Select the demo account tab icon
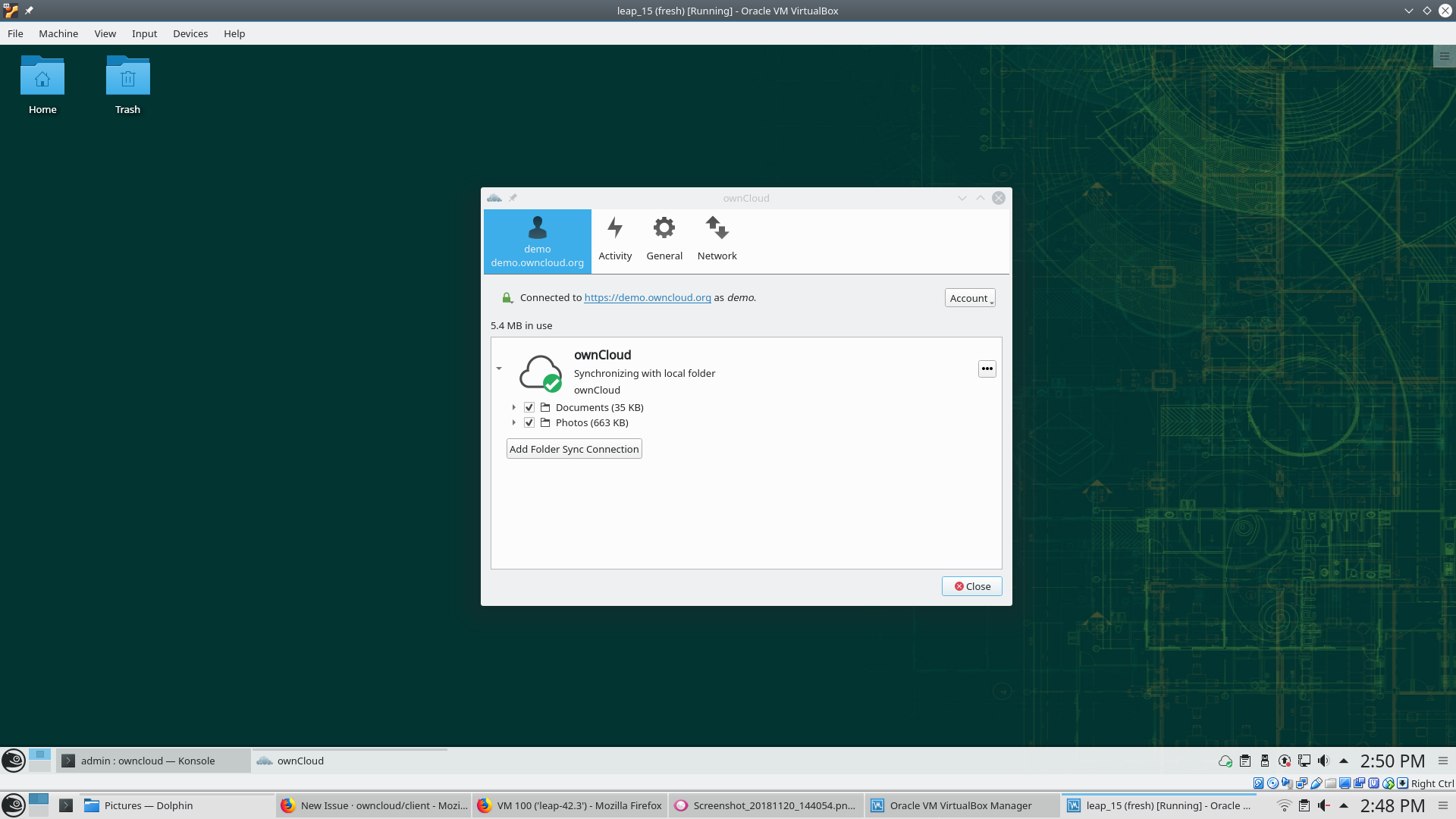The height and width of the screenshot is (819, 1456). click(538, 227)
